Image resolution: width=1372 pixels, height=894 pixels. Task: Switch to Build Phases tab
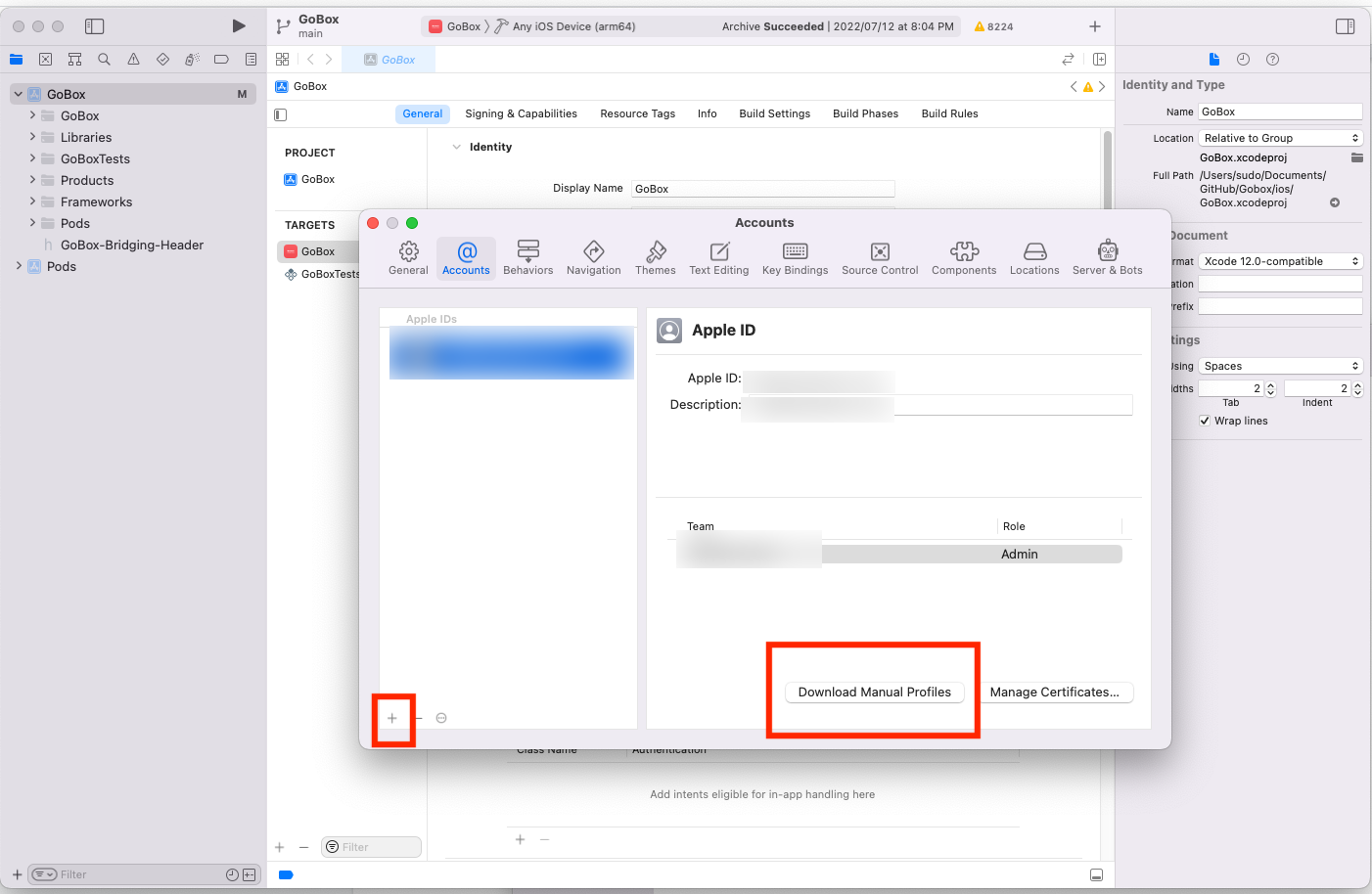[865, 113]
